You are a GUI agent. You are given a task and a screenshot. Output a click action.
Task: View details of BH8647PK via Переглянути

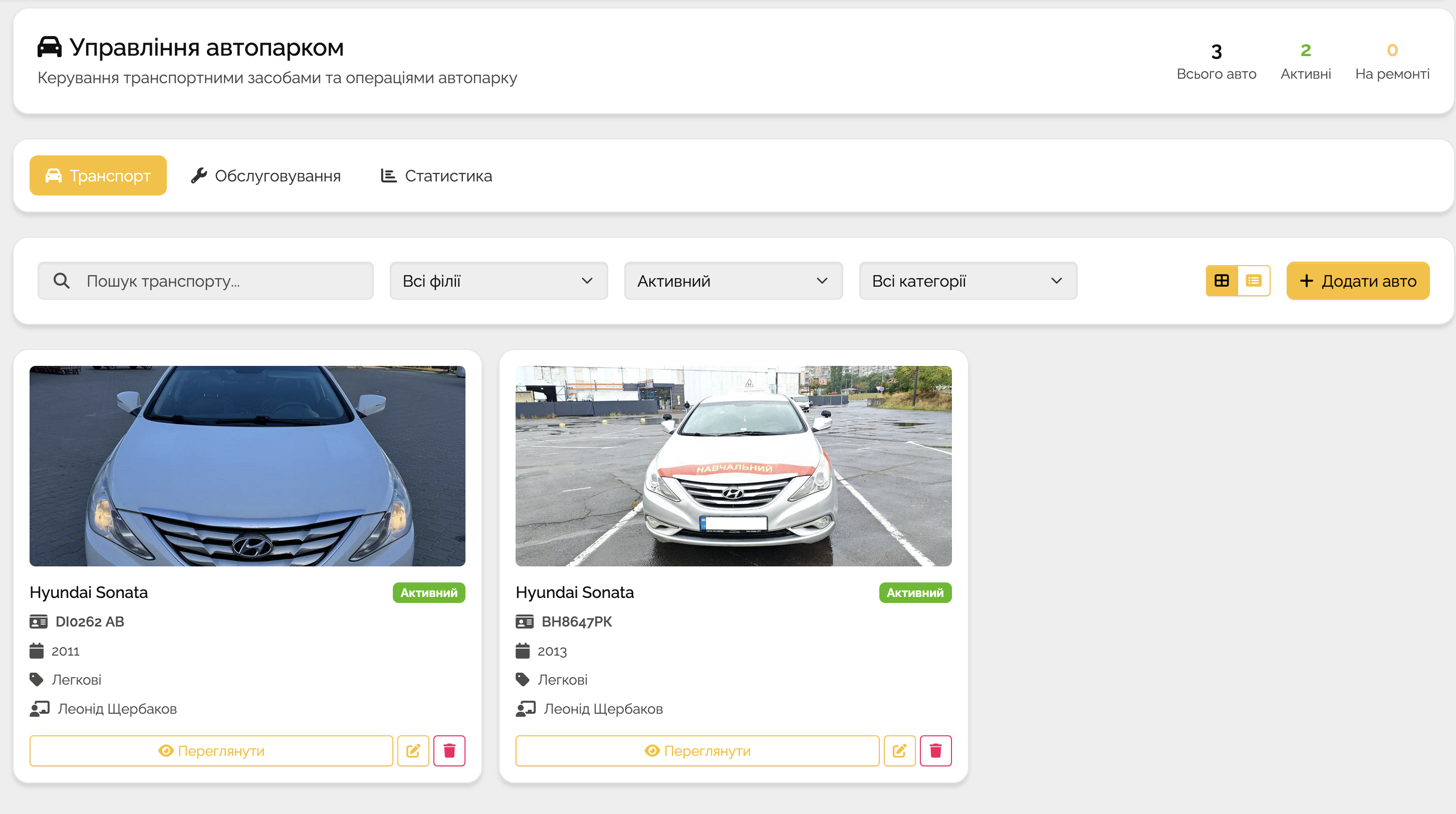pos(697,751)
